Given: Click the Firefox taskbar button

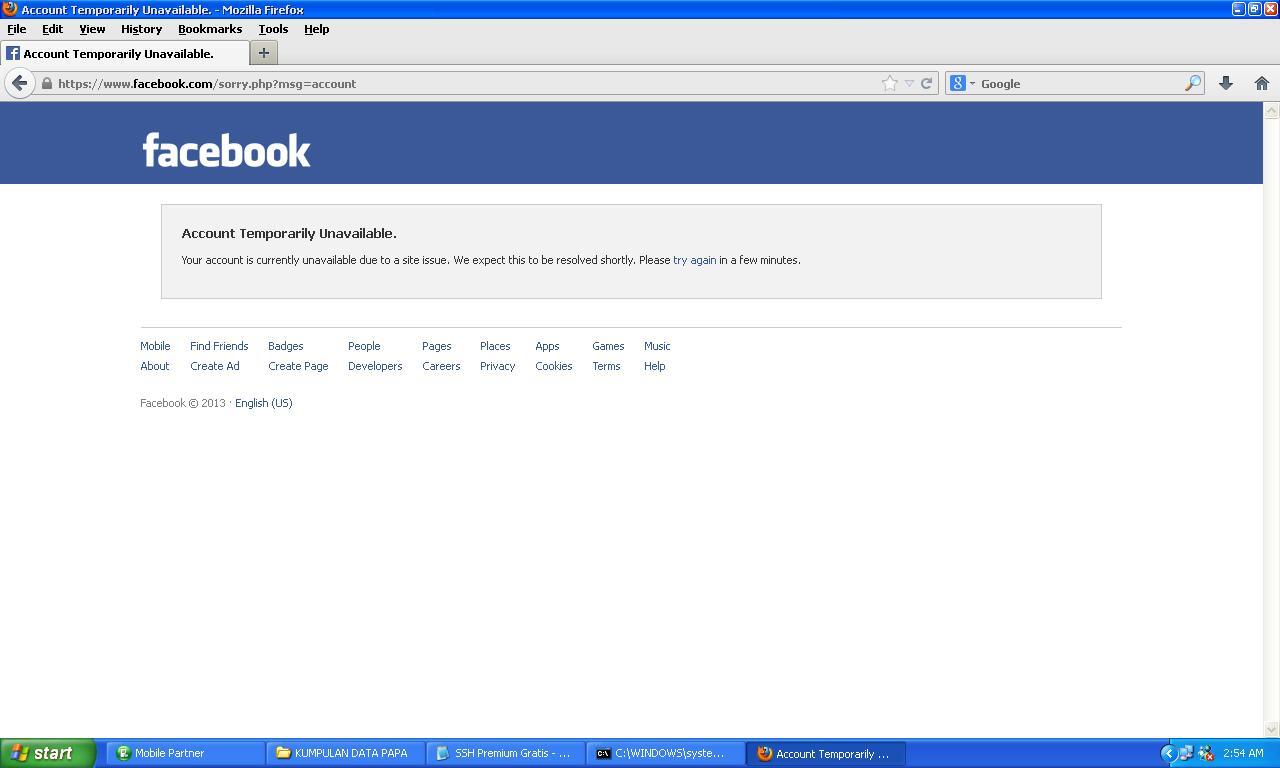Looking at the screenshot, I should [x=826, y=753].
